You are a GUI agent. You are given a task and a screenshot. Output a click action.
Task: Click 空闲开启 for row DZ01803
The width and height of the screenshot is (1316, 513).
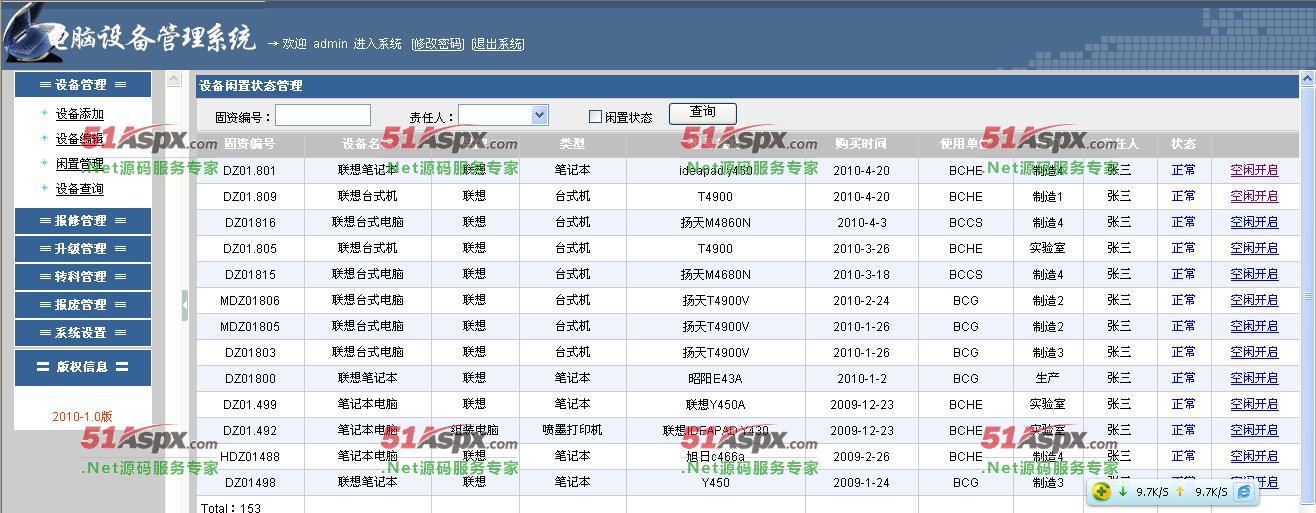pos(1254,352)
